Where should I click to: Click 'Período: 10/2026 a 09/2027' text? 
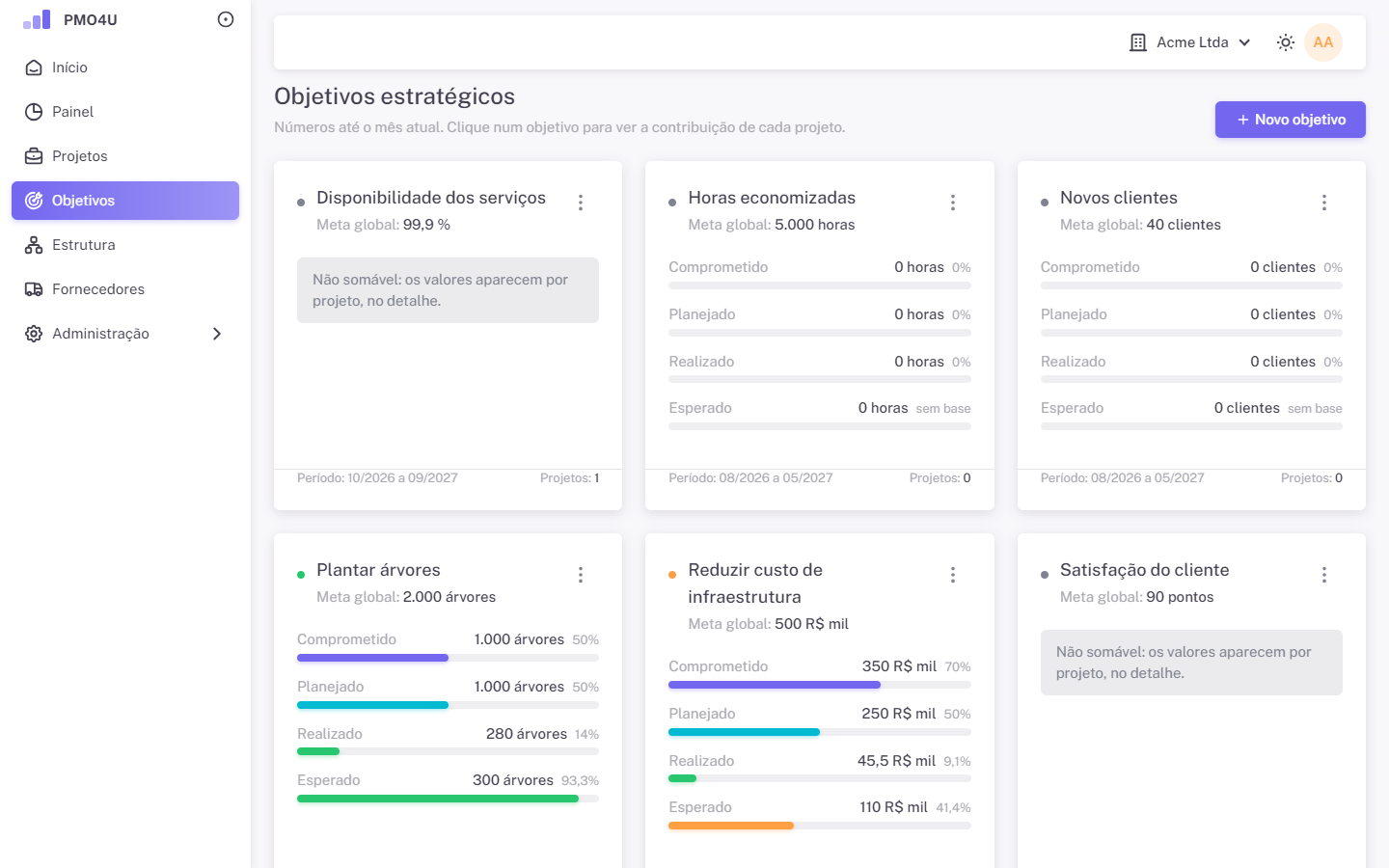tap(377, 478)
